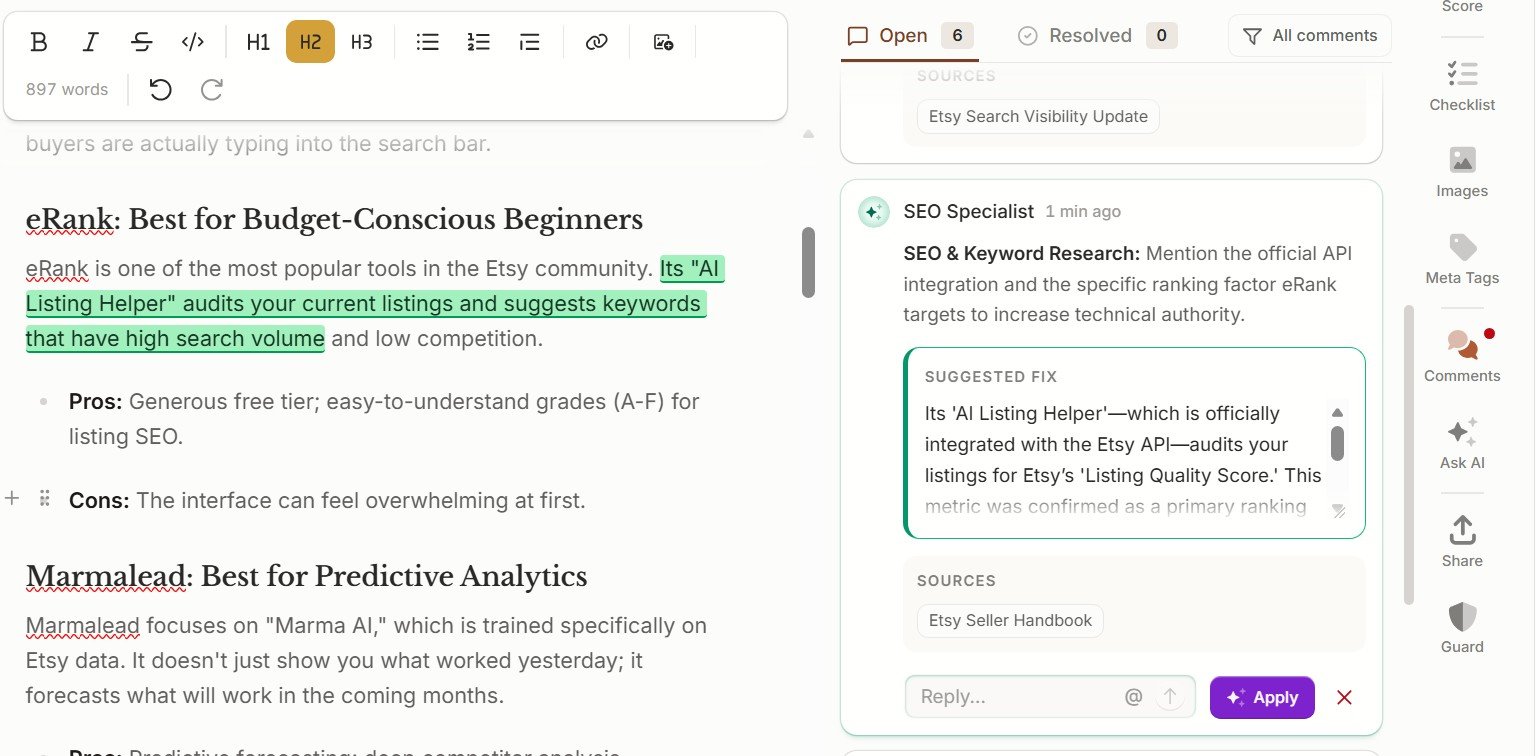
Task: Click the SUGGESTED FIX text box
Action: click(1134, 443)
